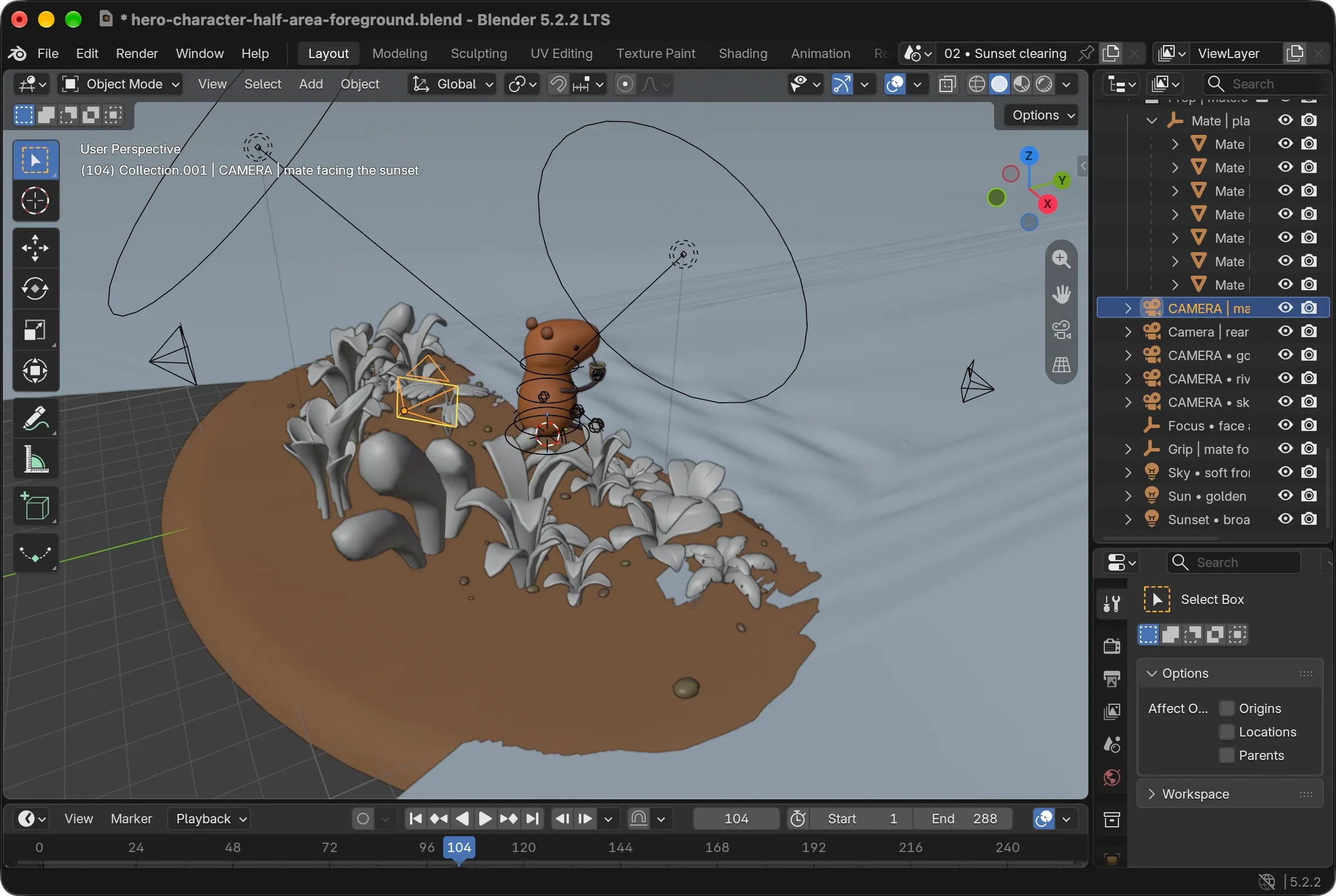Open the Add menu in viewport header

311,84
